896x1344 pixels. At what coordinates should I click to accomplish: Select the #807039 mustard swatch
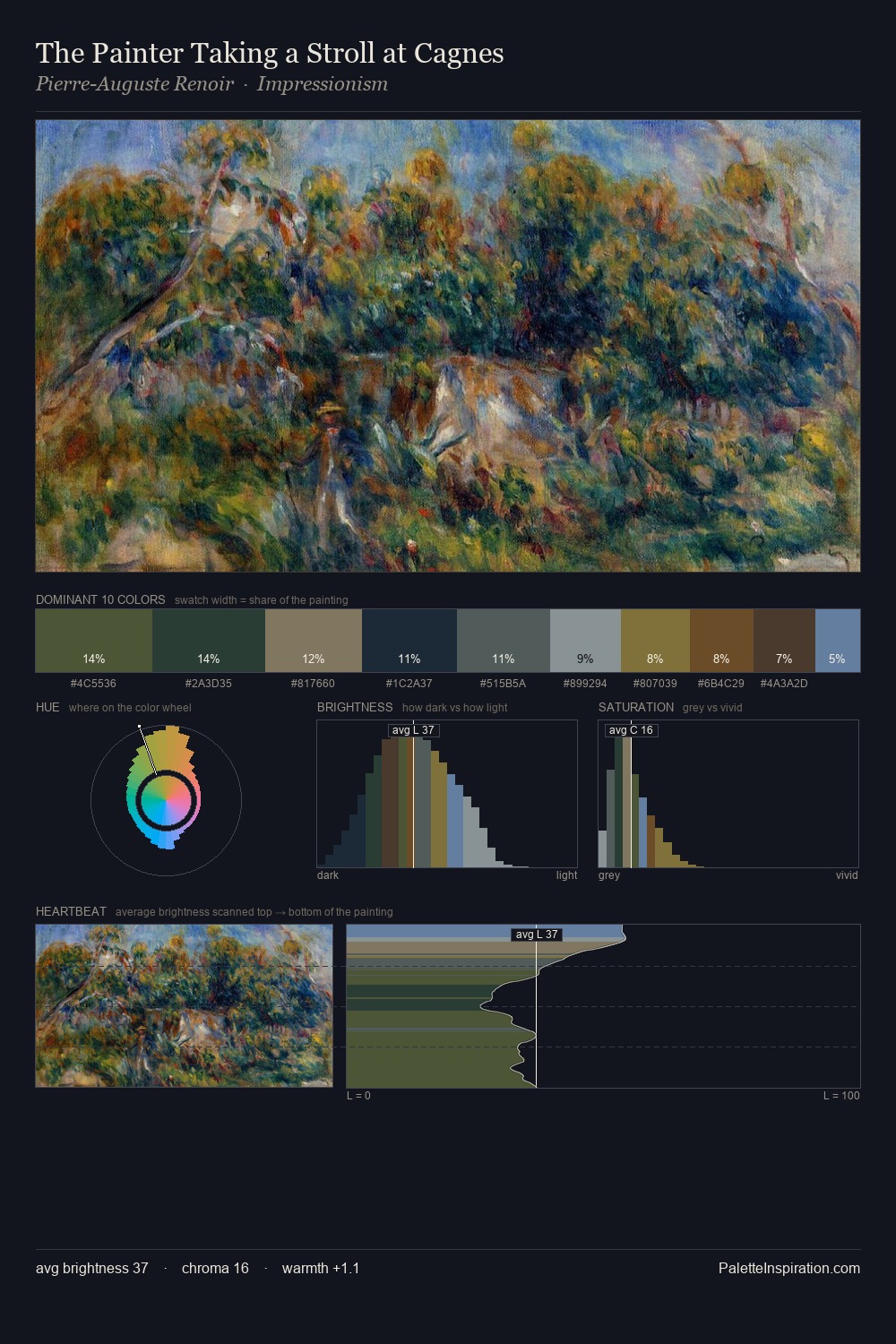655,641
